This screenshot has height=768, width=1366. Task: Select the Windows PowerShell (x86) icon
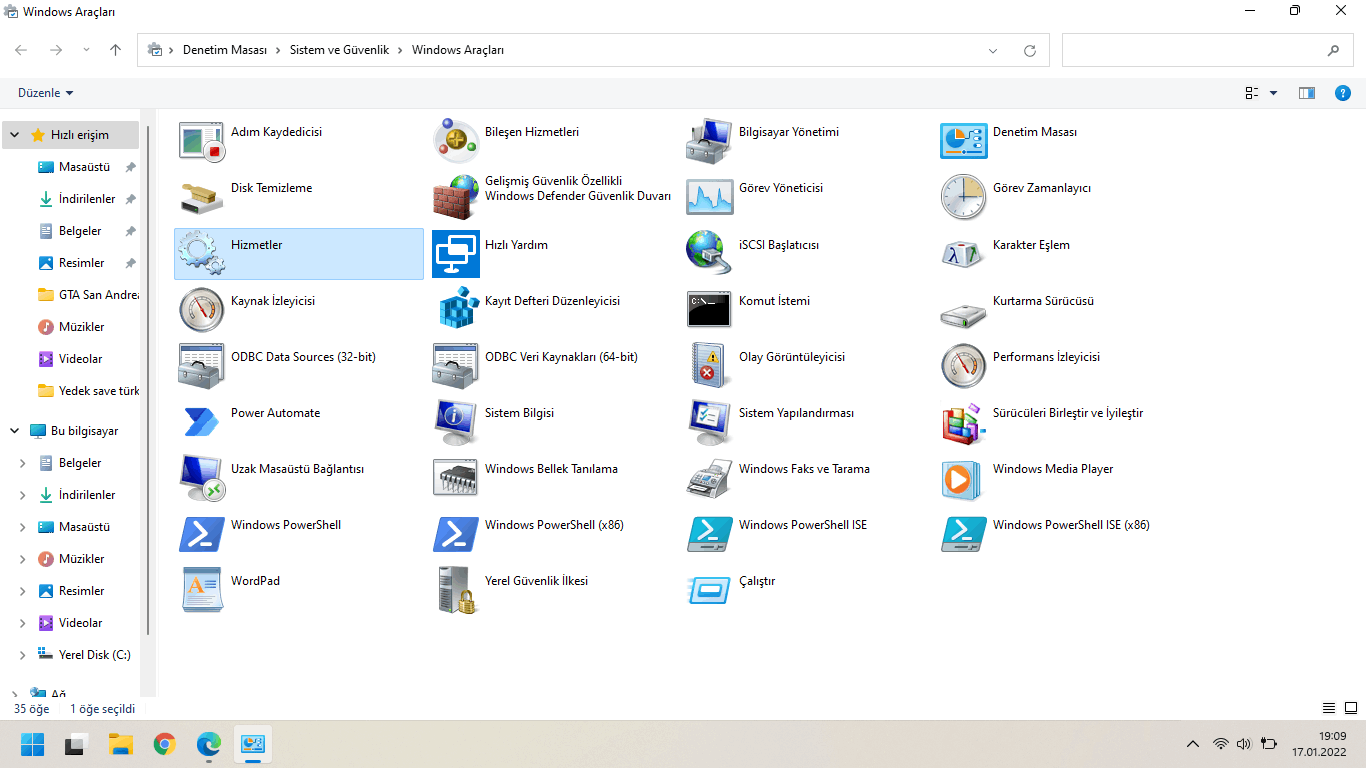coord(456,533)
